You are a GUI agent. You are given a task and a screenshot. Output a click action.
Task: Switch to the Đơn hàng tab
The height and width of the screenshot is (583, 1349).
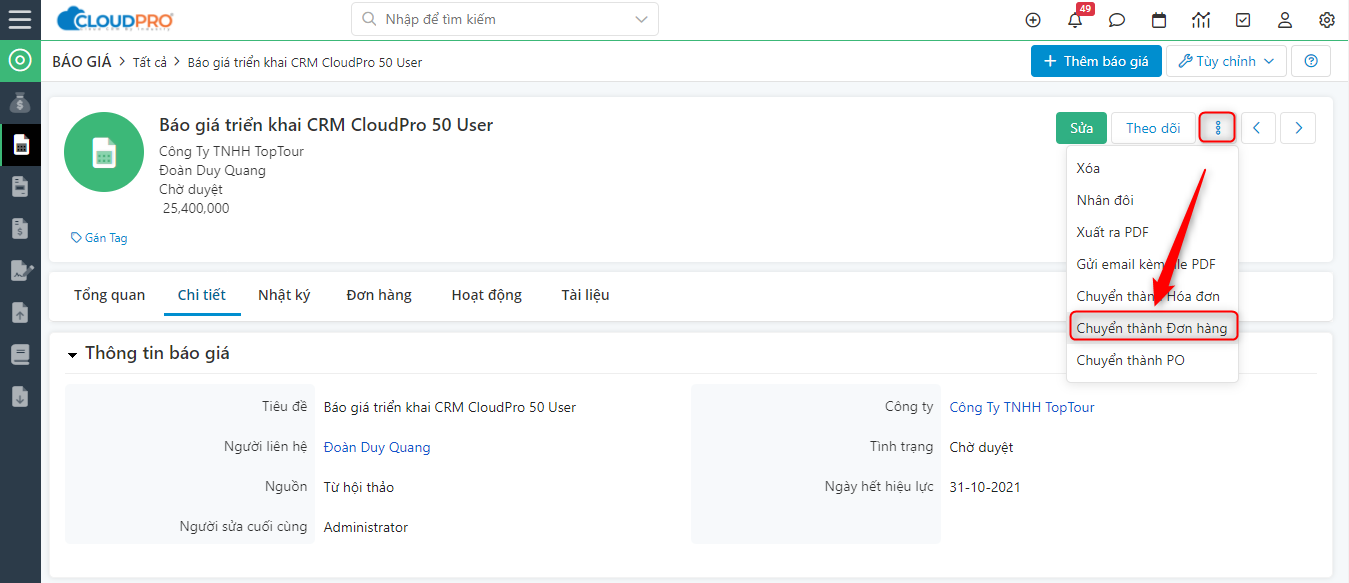point(379,295)
